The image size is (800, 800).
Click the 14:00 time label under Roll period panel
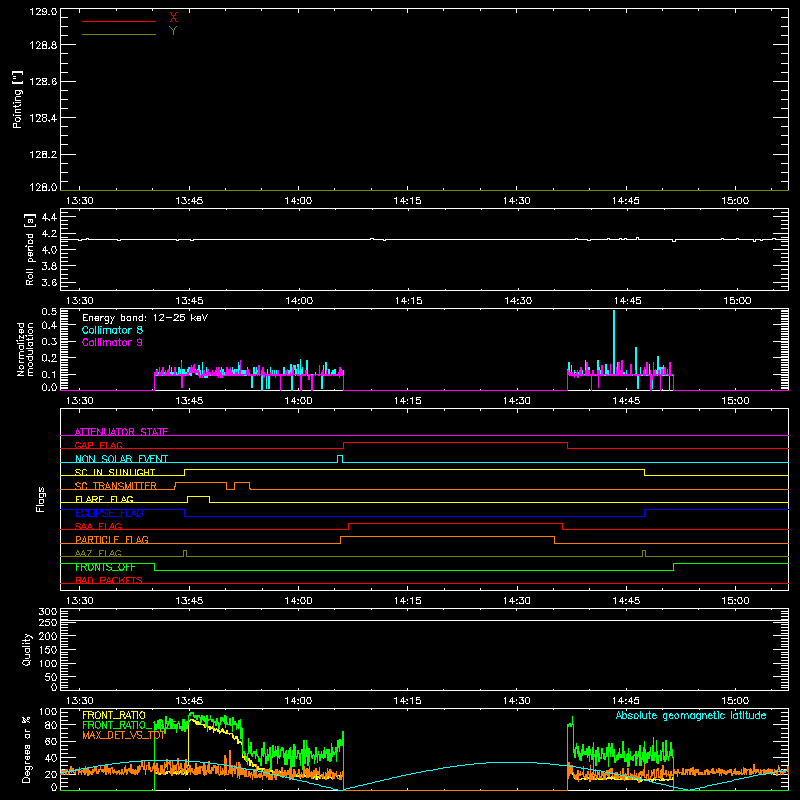(298, 301)
